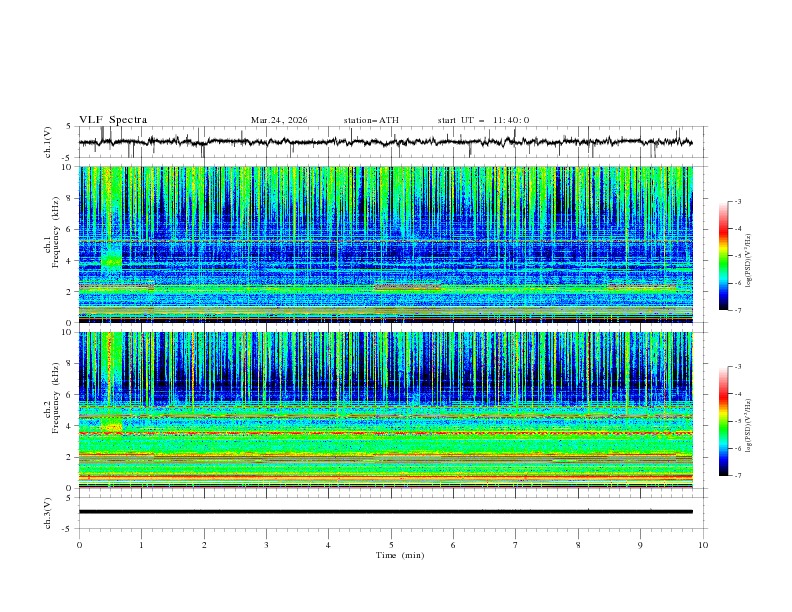Viewport: 792px width, 612px height.
Task: Click the 'Time (min)' axis label
Action: pyautogui.click(x=400, y=555)
